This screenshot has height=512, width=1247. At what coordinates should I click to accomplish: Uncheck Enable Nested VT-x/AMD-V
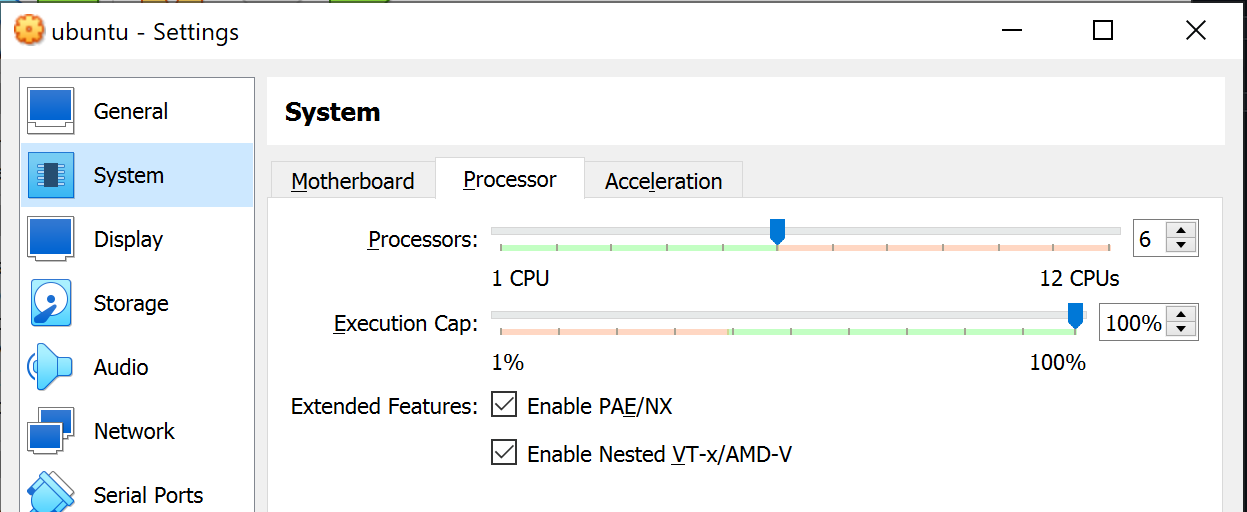pyautogui.click(x=504, y=453)
